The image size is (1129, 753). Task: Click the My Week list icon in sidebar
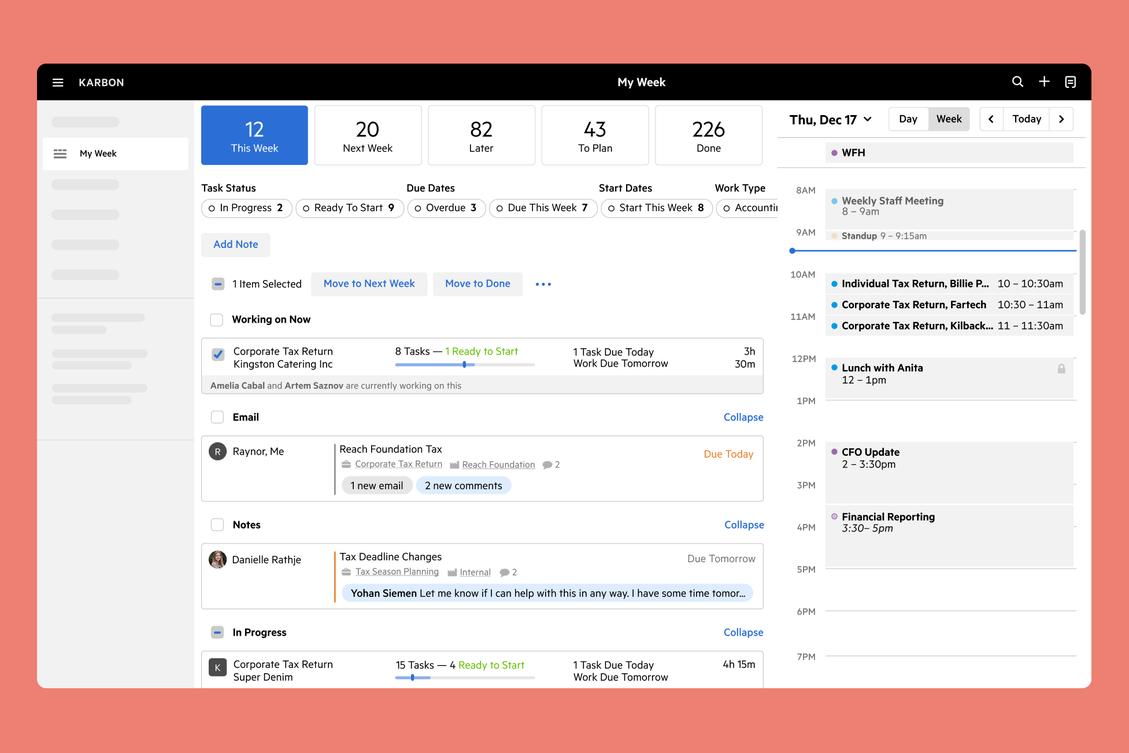coord(60,153)
